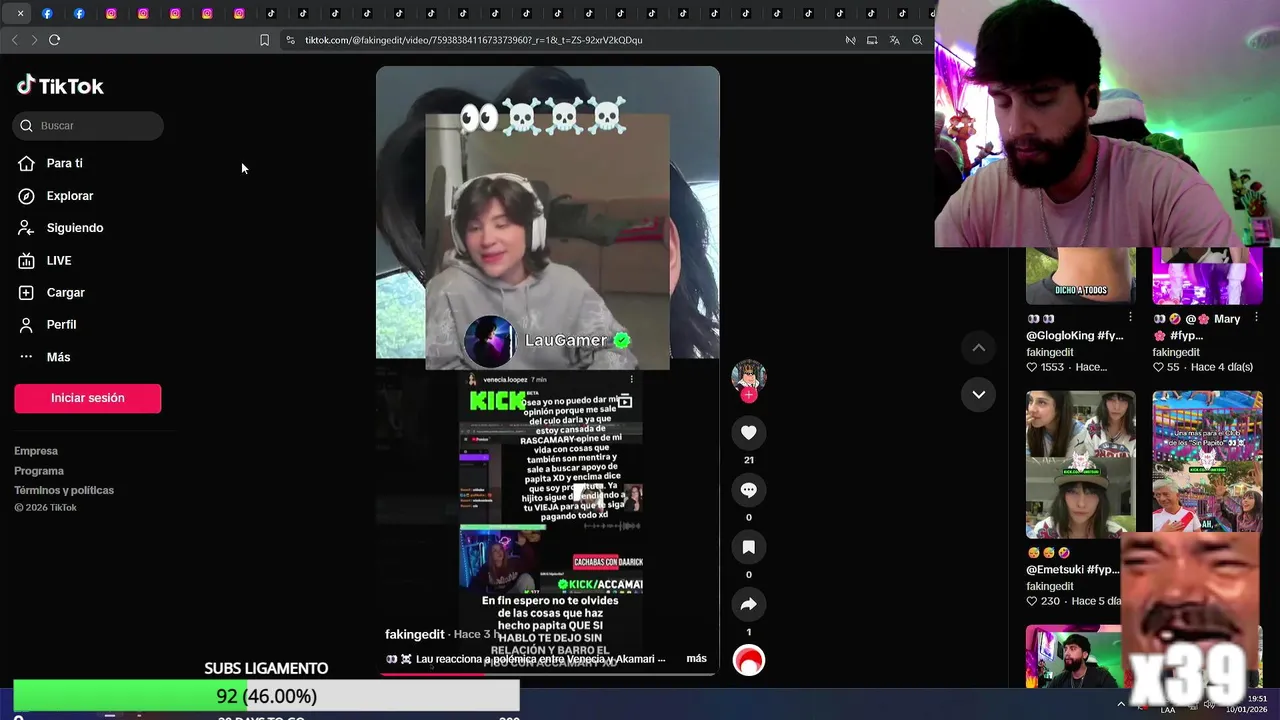
Task: Open the creator avatar beside the video
Action: 748,375
